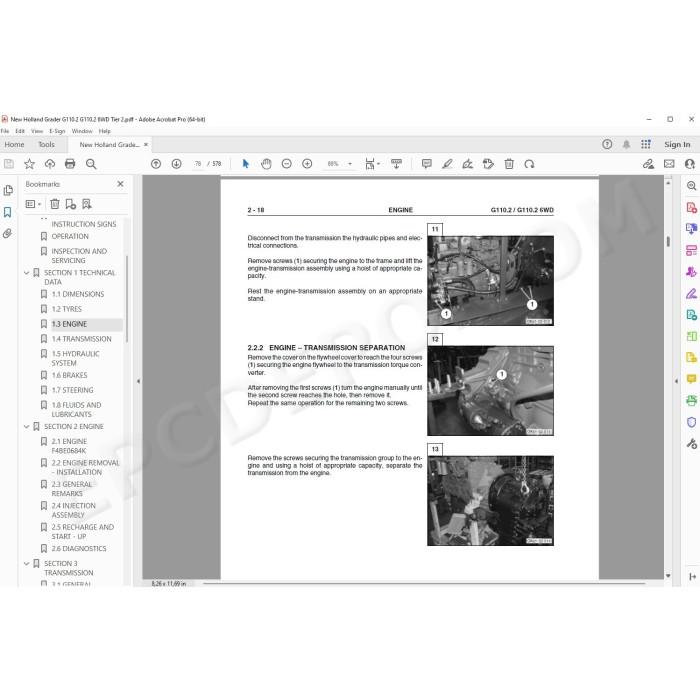Screen dimensions: 700x700
Task: Delete page trash icon in toolbar
Action: [509, 164]
